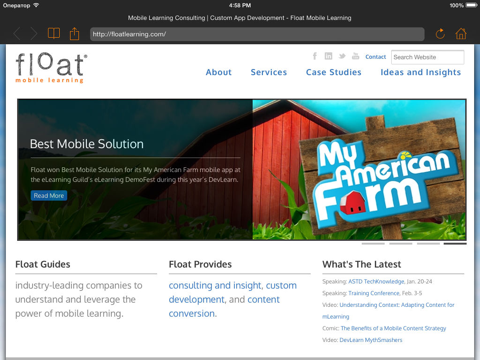
Task: Open Float's YouTube icon
Action: point(355,56)
